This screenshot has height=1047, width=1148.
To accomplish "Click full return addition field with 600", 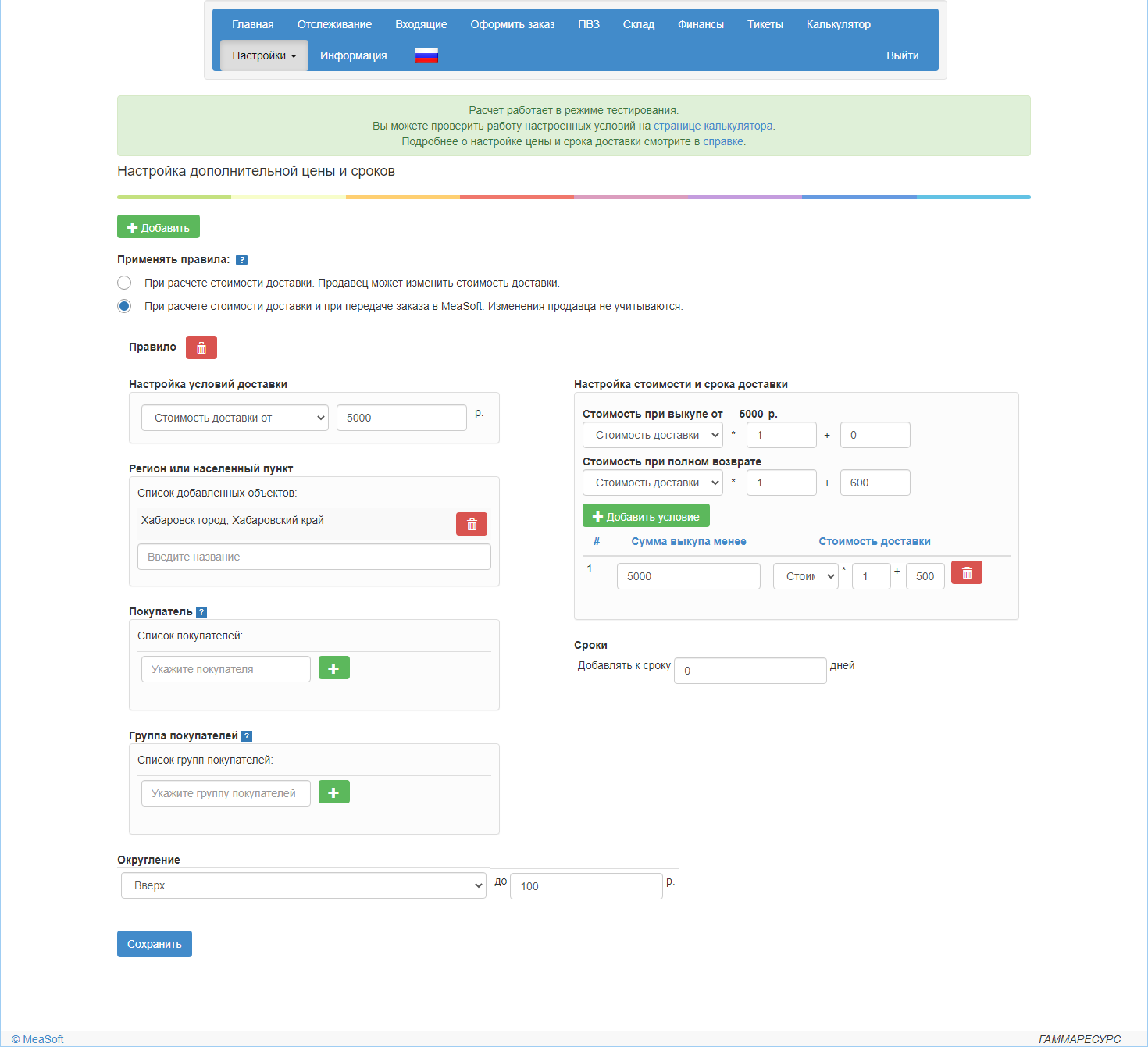I will click(x=875, y=483).
